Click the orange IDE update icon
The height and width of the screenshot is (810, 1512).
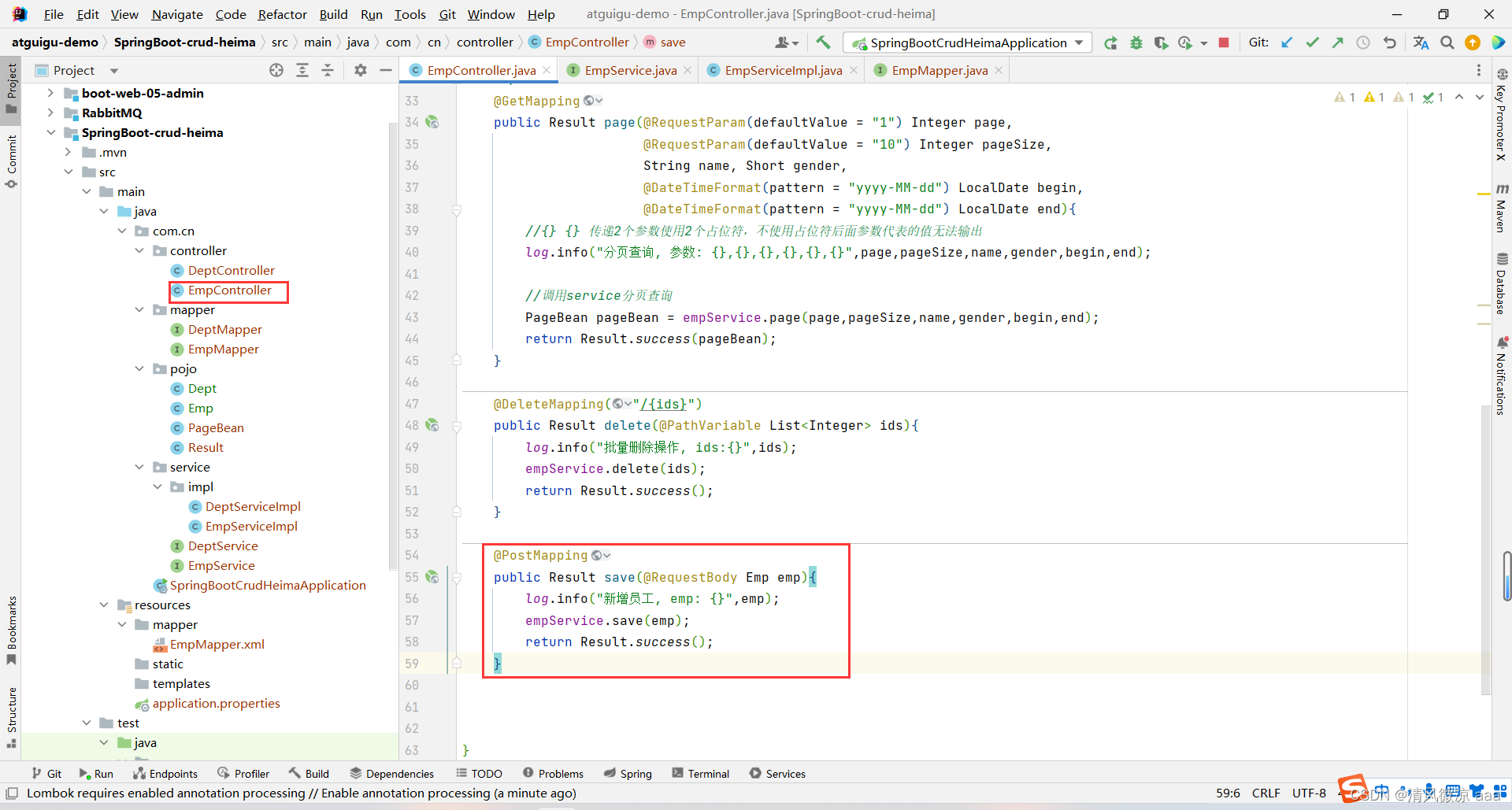(x=1473, y=43)
